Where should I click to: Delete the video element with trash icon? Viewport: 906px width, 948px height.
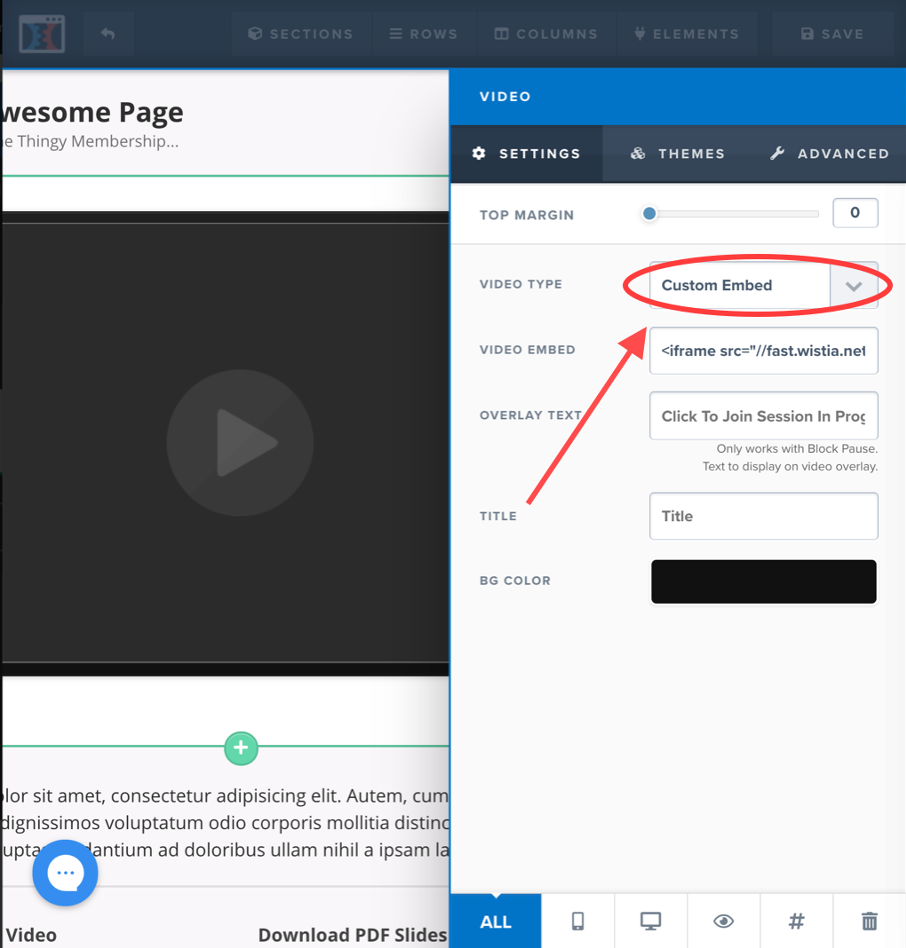pos(869,921)
